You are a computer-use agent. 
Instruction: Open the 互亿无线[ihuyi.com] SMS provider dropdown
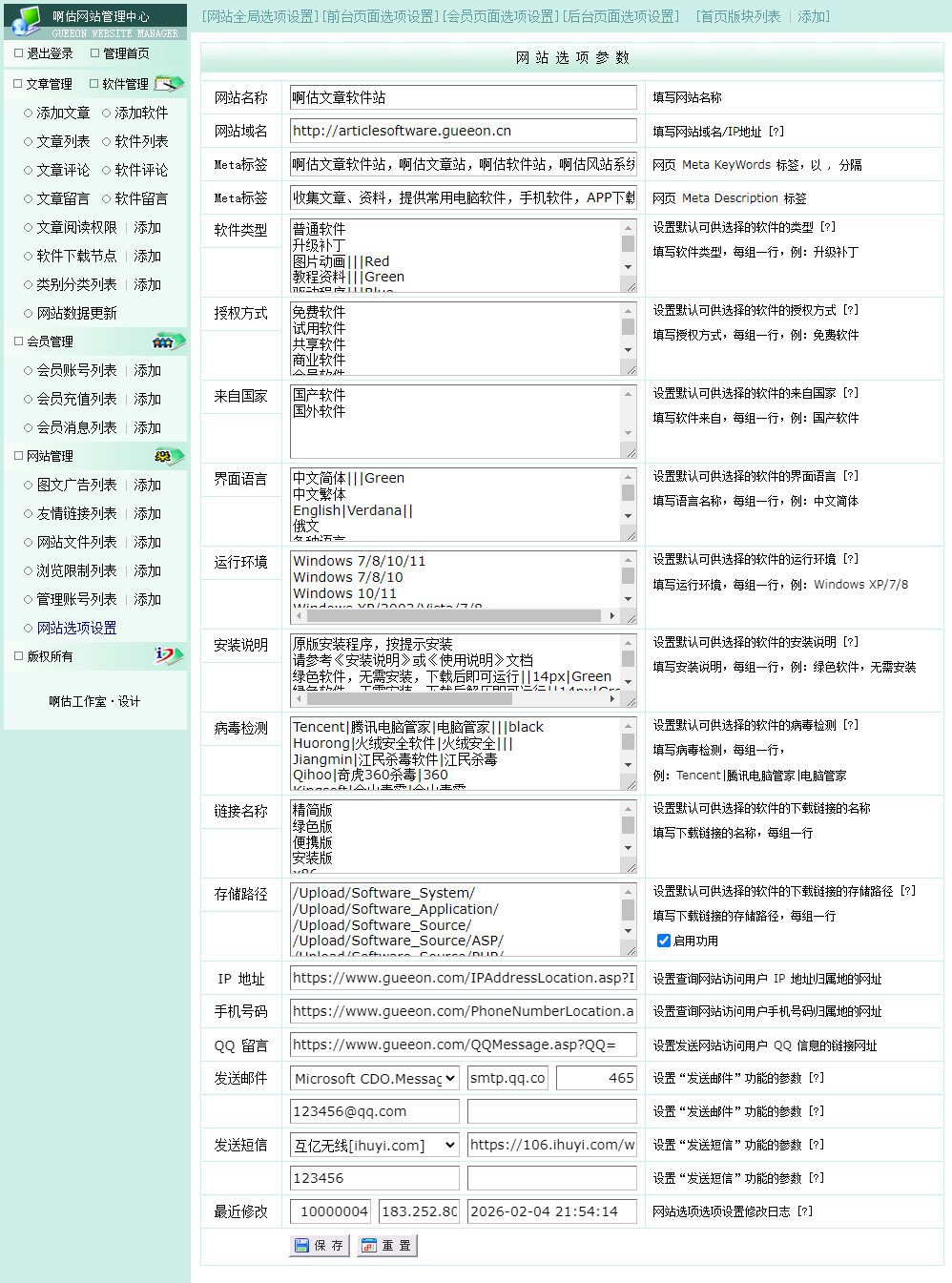(x=374, y=1145)
